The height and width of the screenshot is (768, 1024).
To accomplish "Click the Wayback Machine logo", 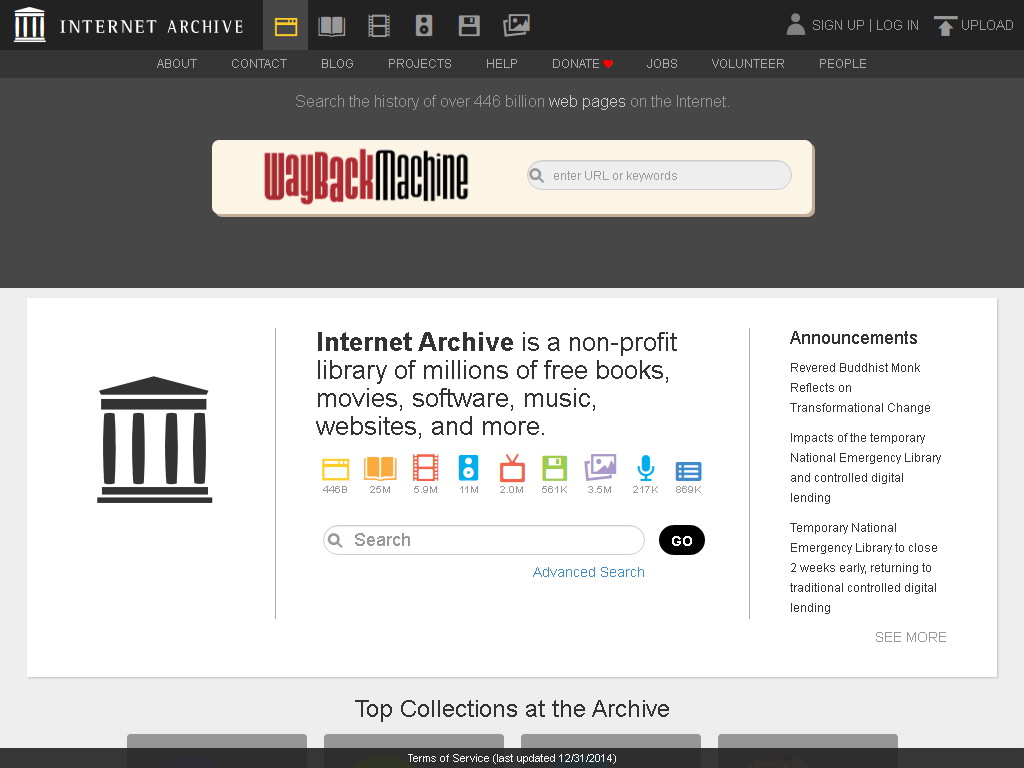I will click(x=366, y=176).
